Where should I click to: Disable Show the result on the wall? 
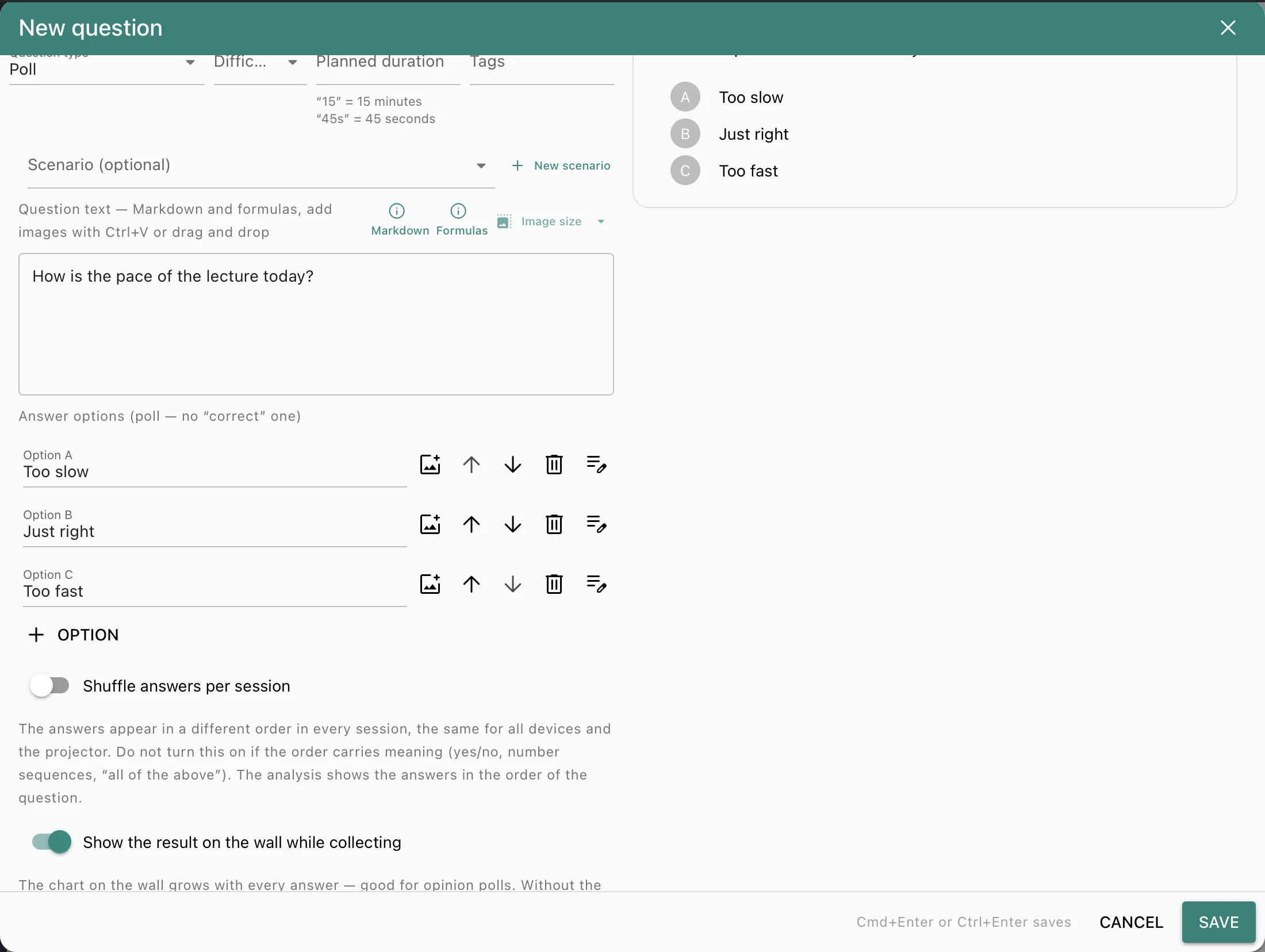(52, 842)
